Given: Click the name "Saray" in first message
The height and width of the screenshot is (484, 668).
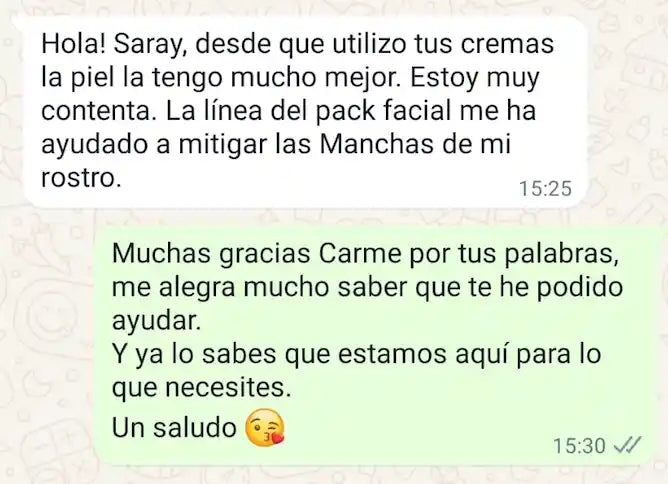Looking at the screenshot, I should [x=149, y=44].
